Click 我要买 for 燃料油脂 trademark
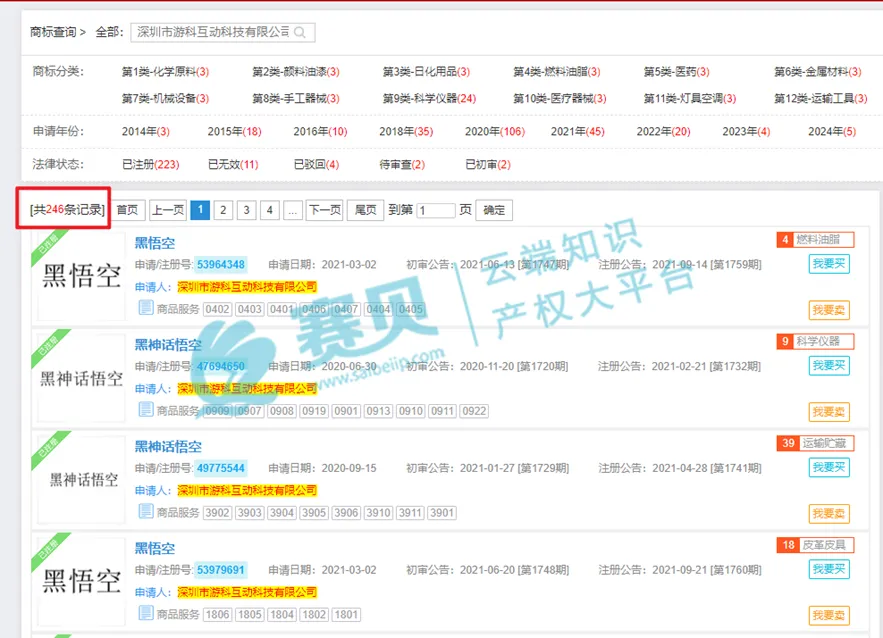The image size is (883, 638). coord(829,264)
